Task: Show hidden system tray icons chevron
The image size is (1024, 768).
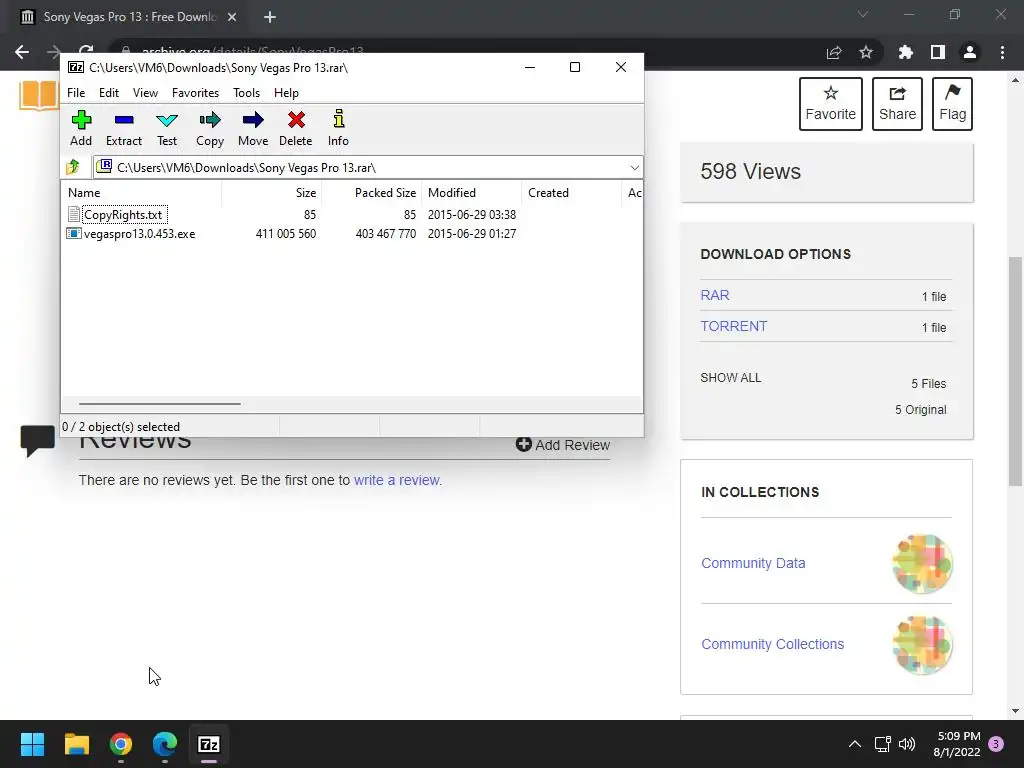Action: coord(854,744)
